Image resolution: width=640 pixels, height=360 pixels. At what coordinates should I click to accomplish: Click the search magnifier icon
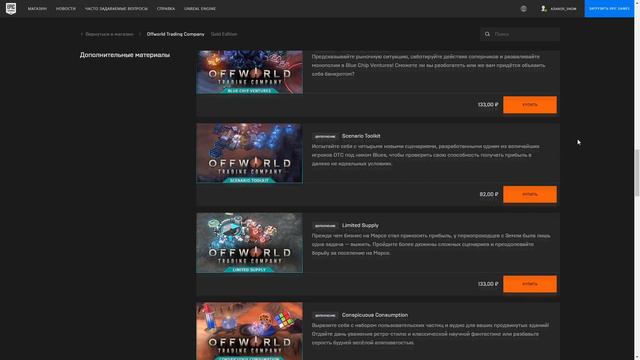tap(487, 34)
